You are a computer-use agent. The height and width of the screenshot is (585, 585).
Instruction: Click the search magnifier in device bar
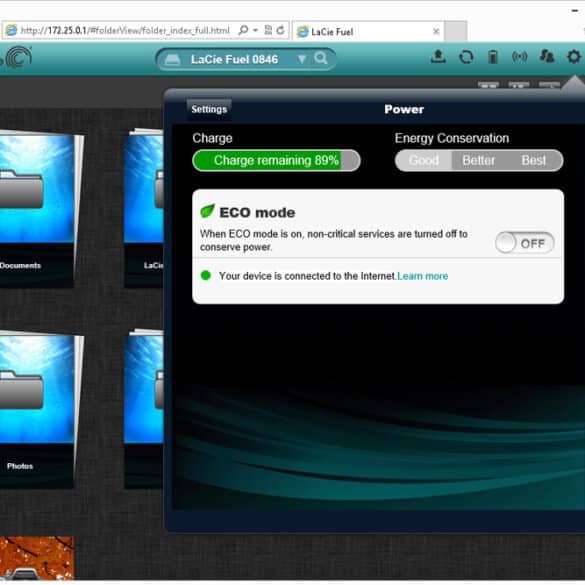coord(321,59)
